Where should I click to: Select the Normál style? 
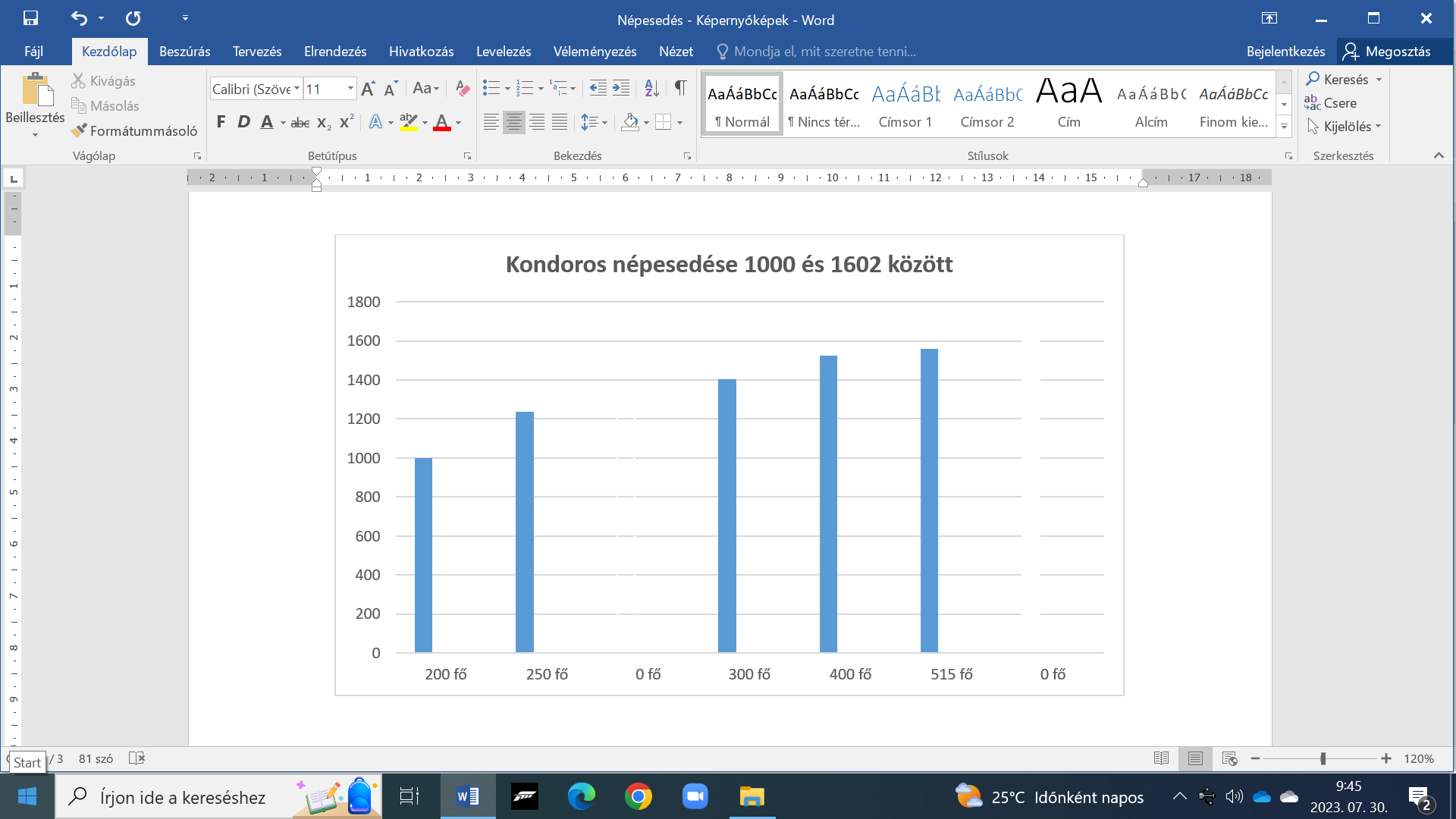click(x=742, y=104)
